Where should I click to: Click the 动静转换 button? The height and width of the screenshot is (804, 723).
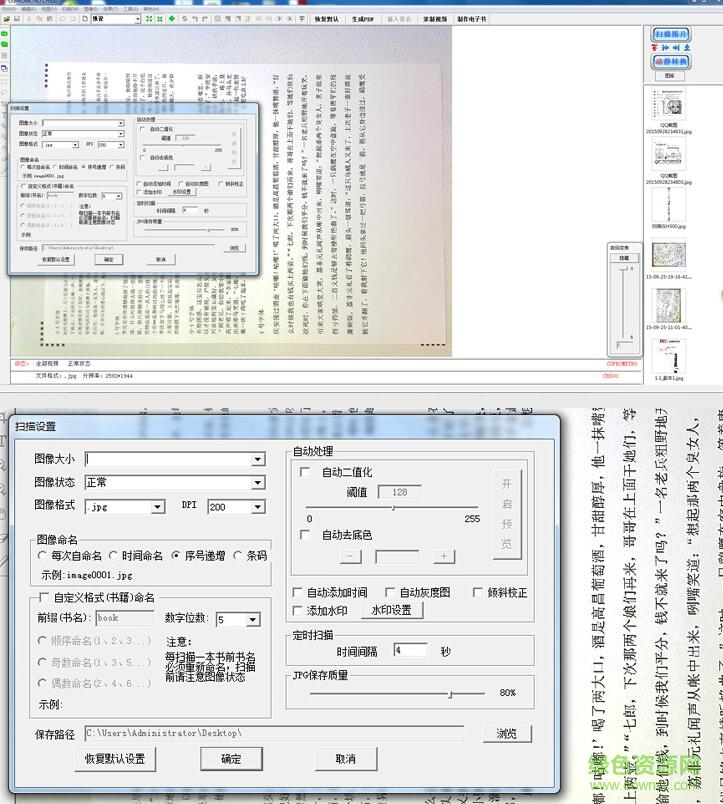click(x=671, y=62)
